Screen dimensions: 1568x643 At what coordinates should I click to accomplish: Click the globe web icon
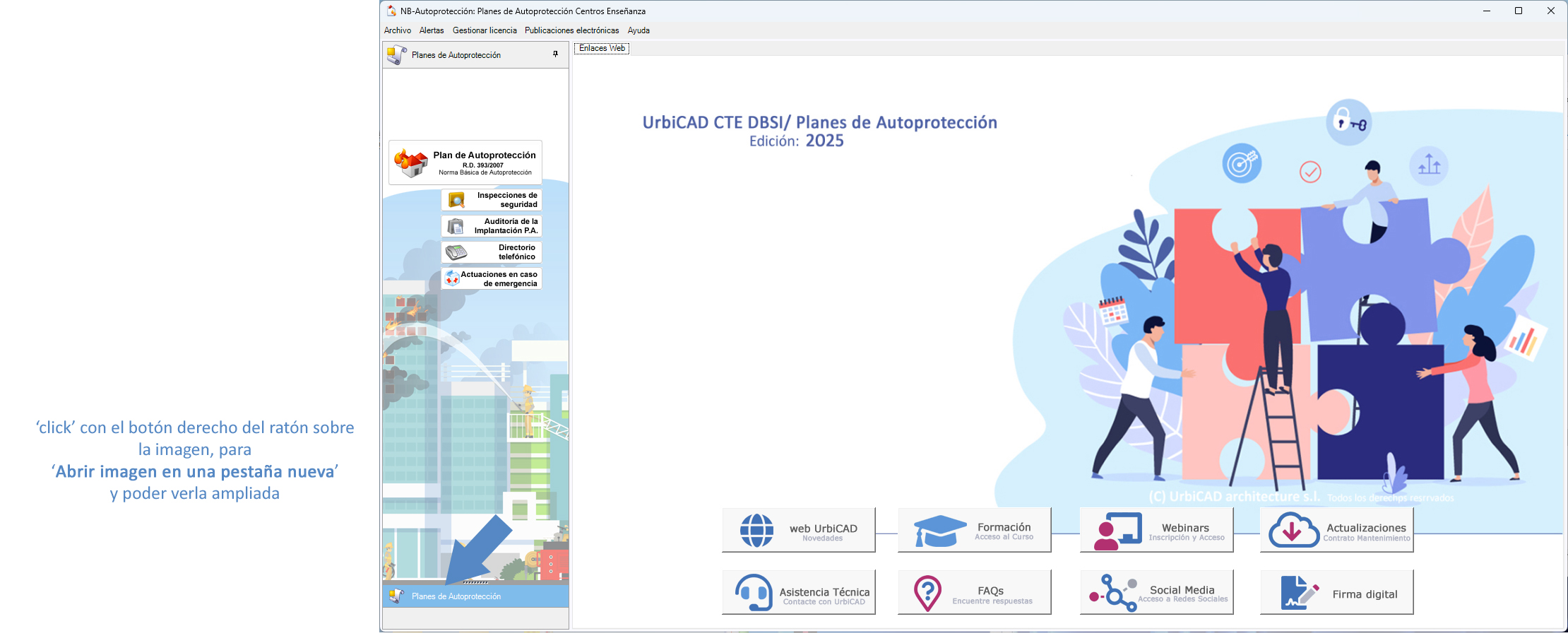pos(756,531)
